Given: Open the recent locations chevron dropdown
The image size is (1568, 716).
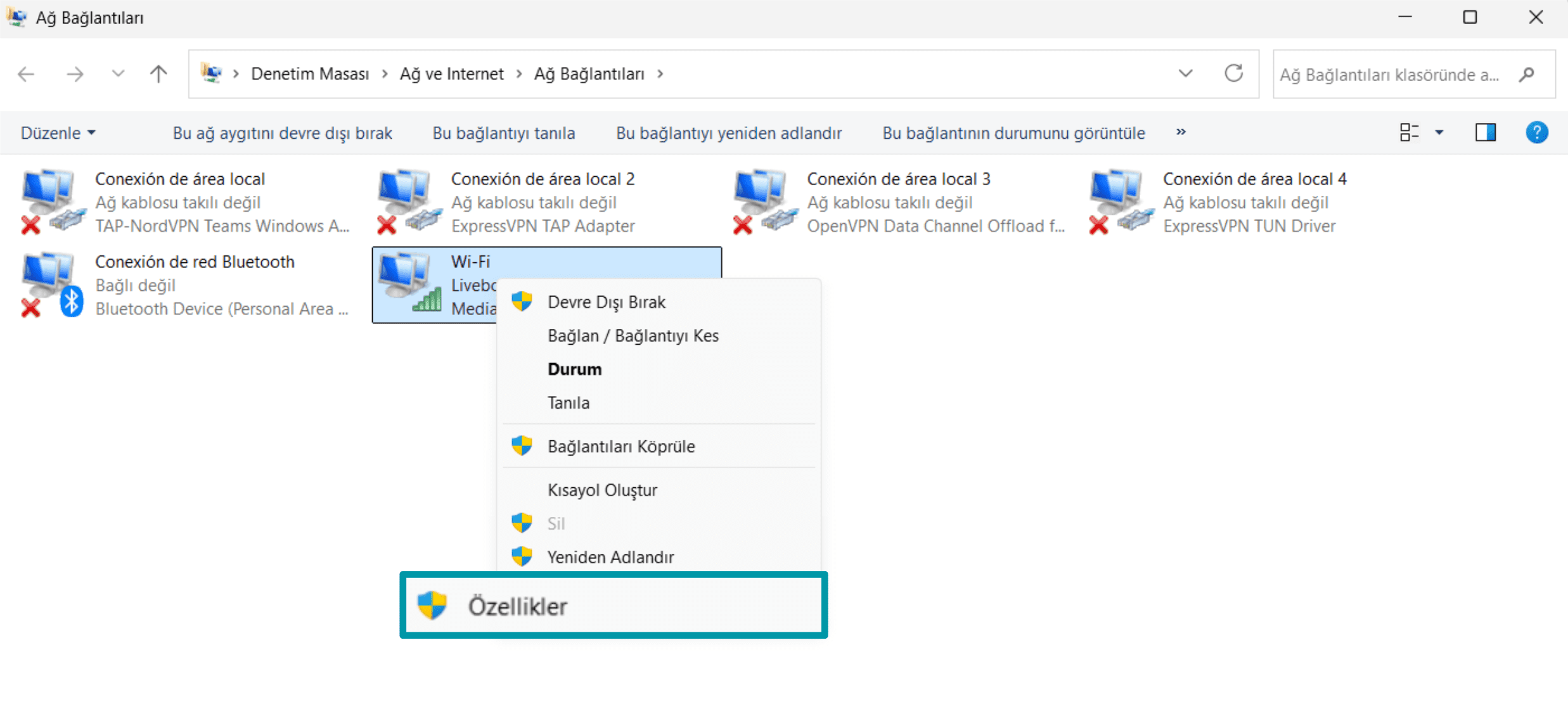Looking at the screenshot, I should (x=118, y=74).
